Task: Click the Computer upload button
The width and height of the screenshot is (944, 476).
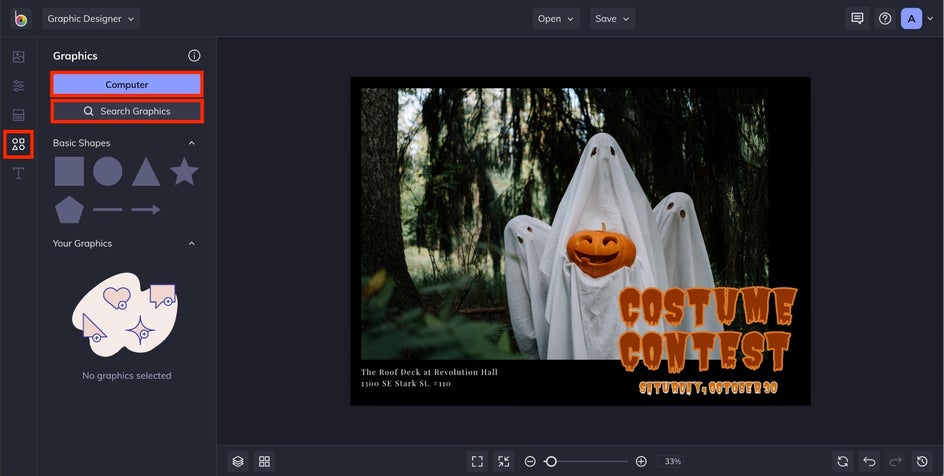Action: click(127, 84)
